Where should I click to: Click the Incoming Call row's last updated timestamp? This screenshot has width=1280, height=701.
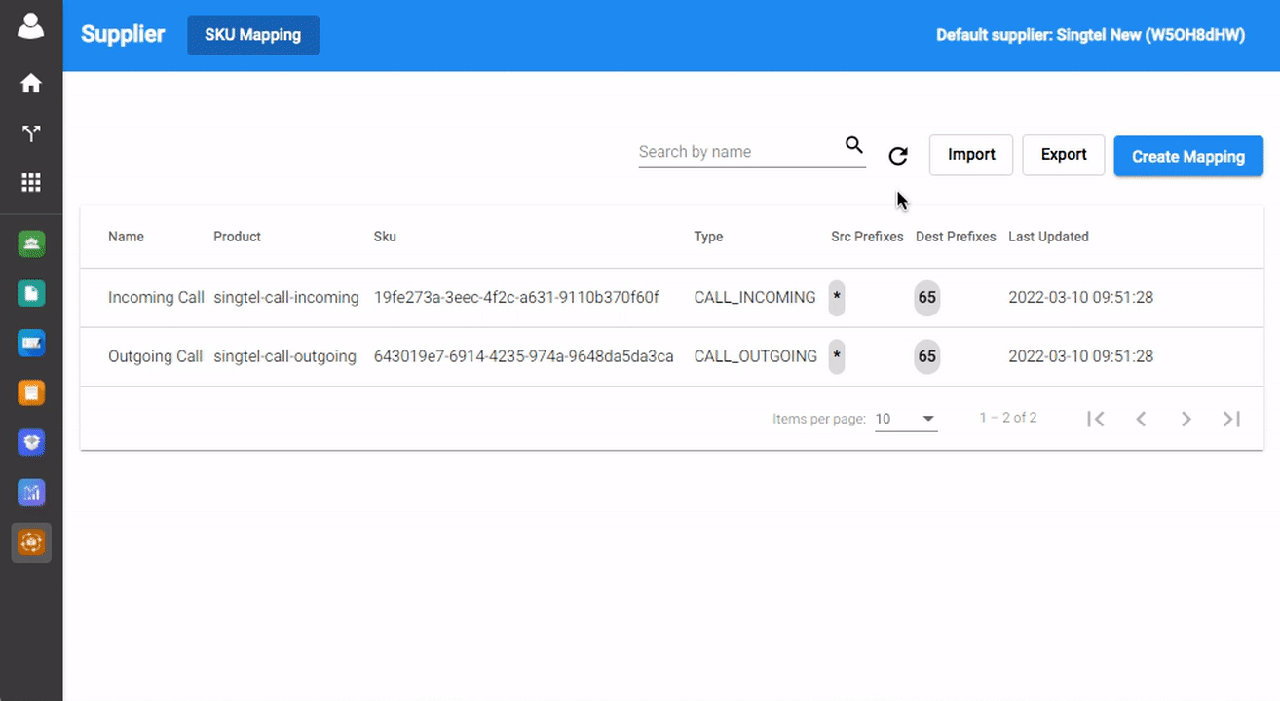(1081, 298)
